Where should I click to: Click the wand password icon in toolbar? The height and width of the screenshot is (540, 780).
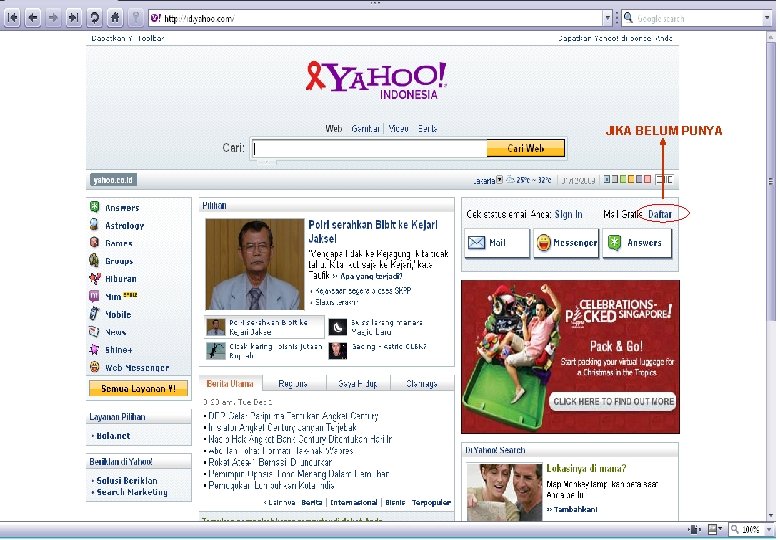click(135, 18)
